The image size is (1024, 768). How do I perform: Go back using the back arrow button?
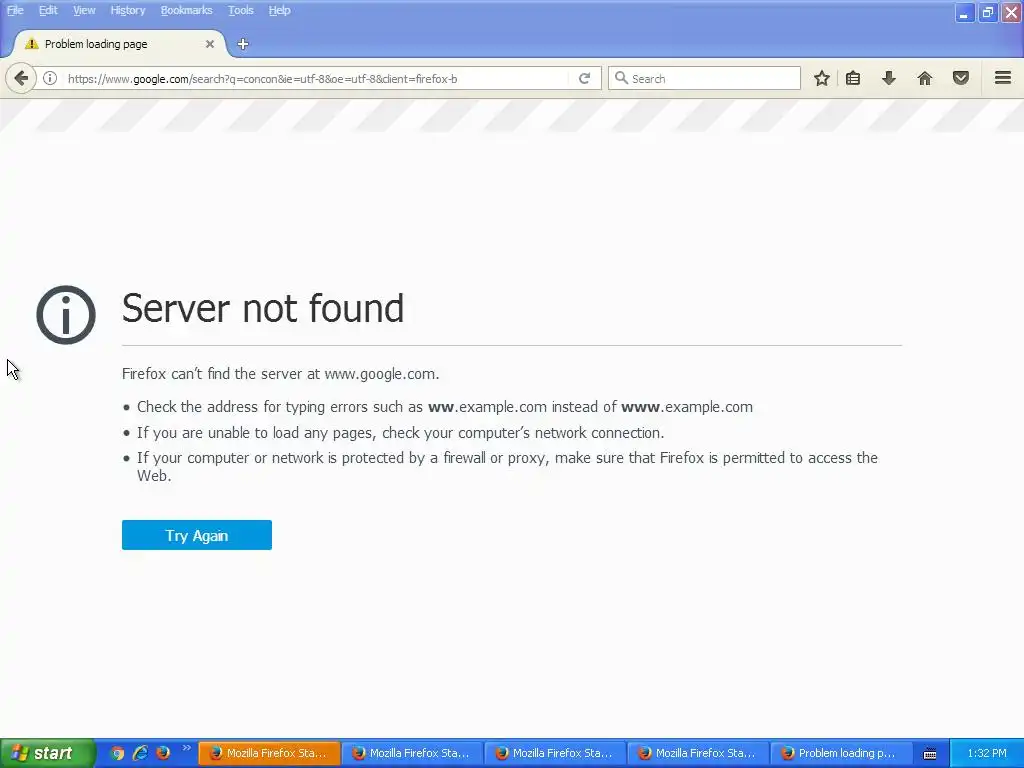[21, 78]
